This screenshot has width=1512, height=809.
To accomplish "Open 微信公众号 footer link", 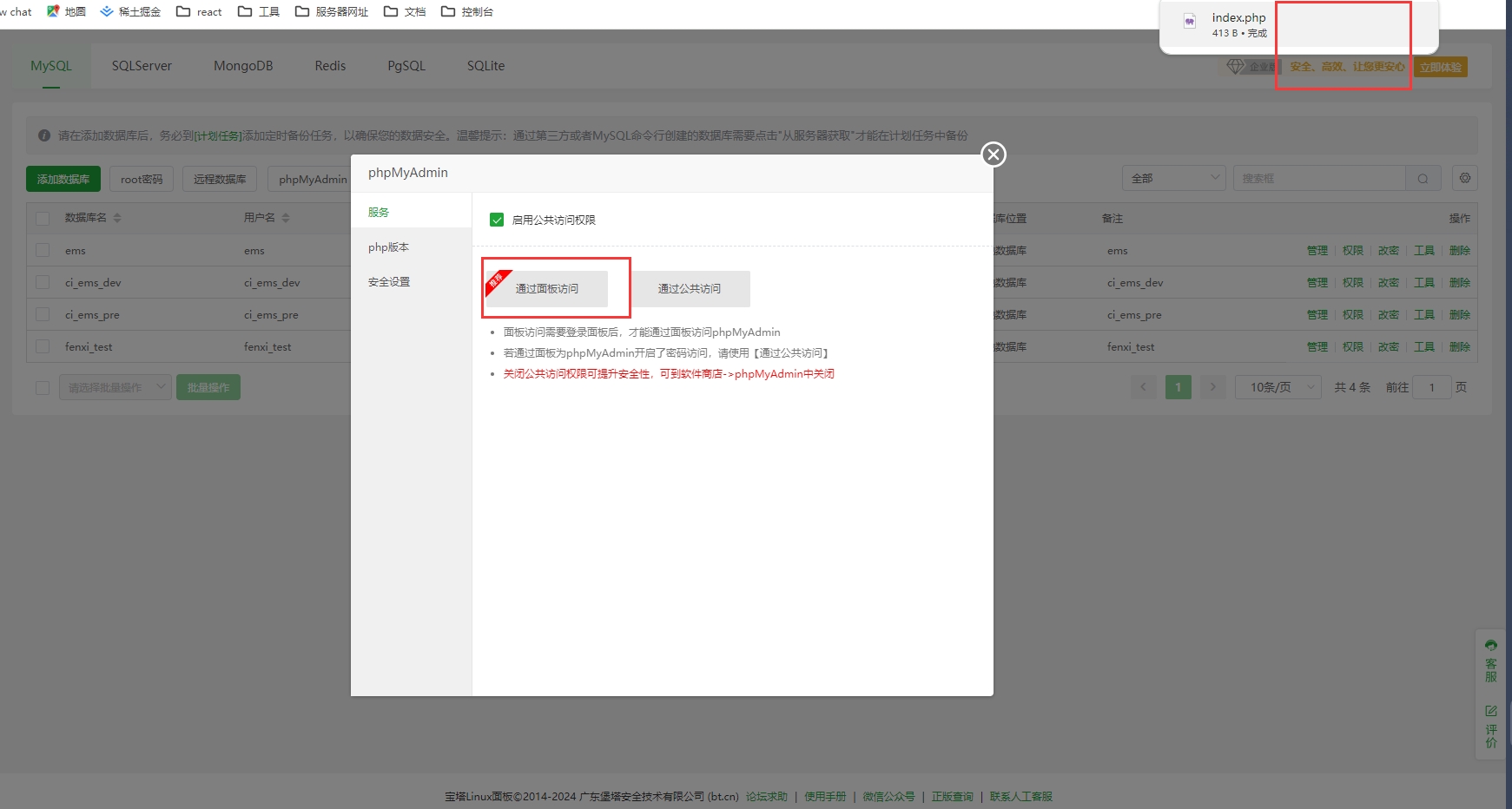I will [x=888, y=796].
